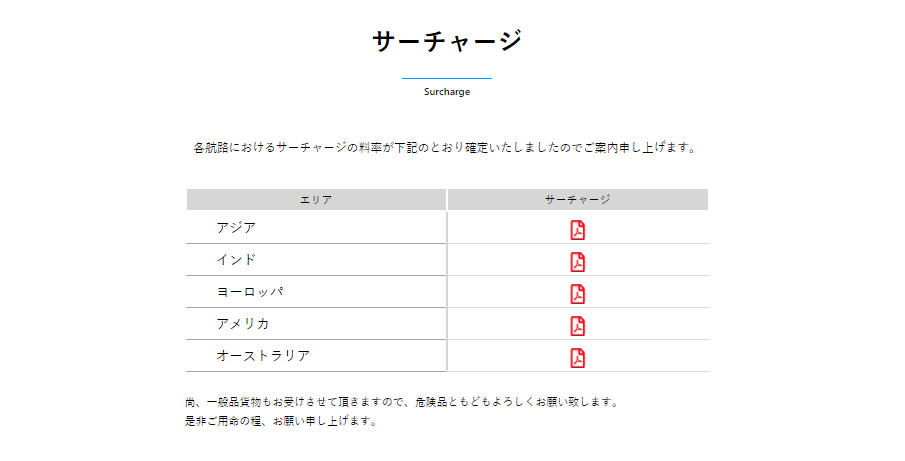
Task: Click the intro sentence about 各航路 surcharge rates
Action: 446,148
